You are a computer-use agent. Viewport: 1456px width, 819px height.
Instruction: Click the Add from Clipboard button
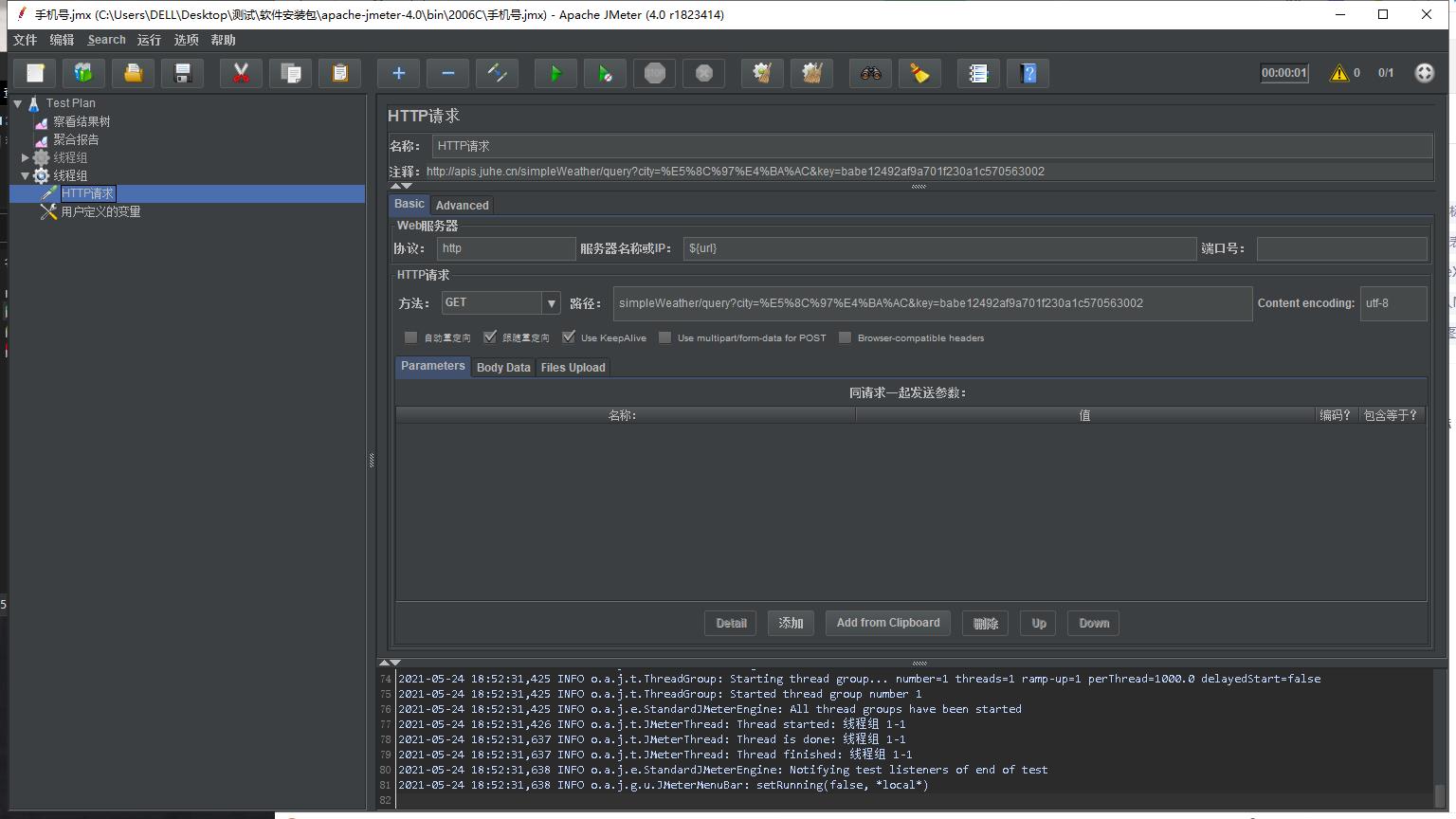[888, 624]
